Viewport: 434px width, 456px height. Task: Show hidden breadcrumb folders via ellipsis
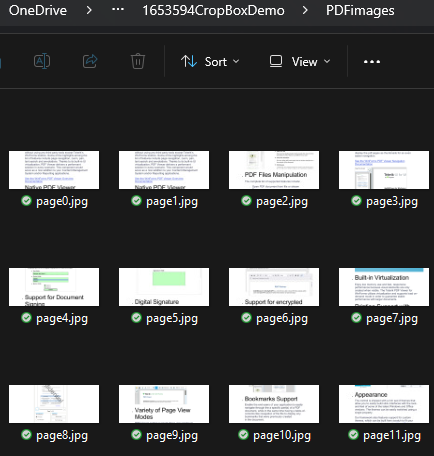point(118,10)
